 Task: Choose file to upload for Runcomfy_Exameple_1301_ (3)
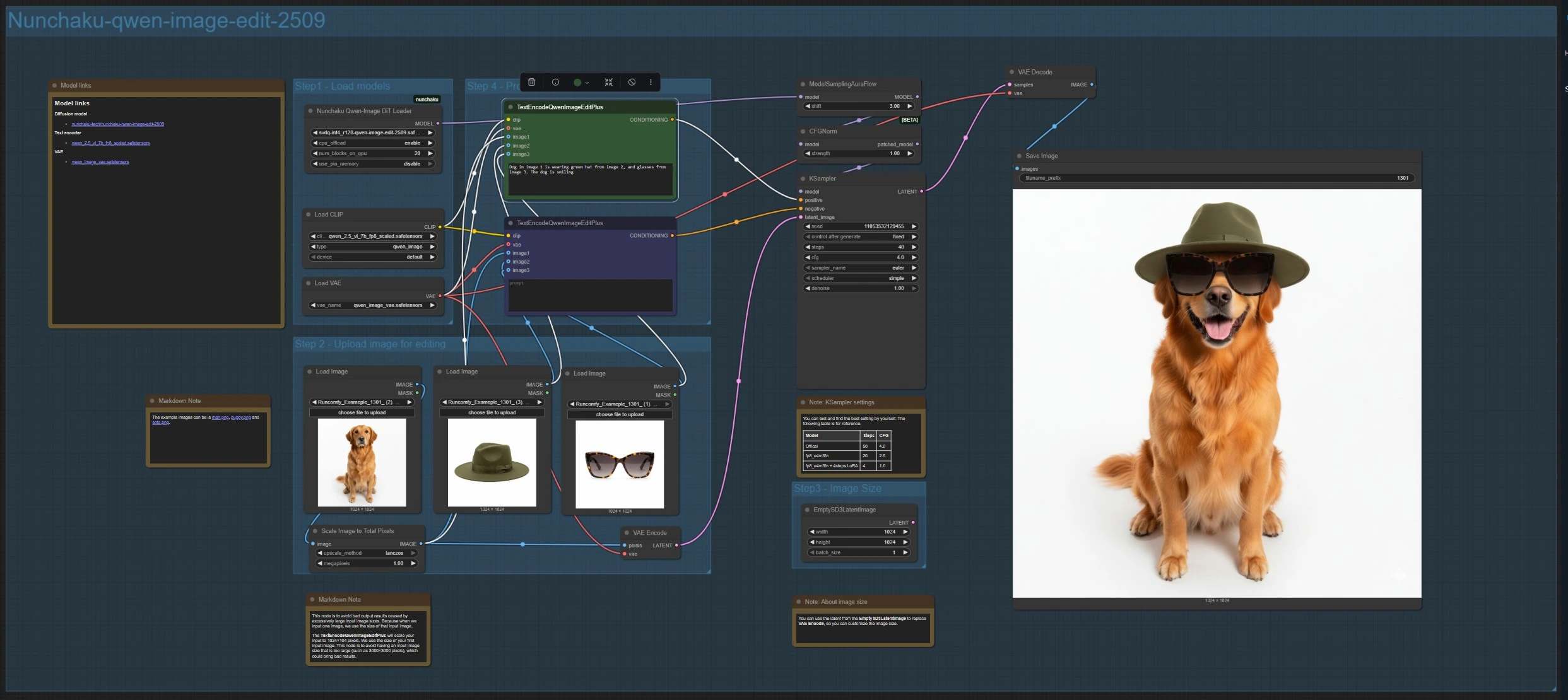point(492,412)
